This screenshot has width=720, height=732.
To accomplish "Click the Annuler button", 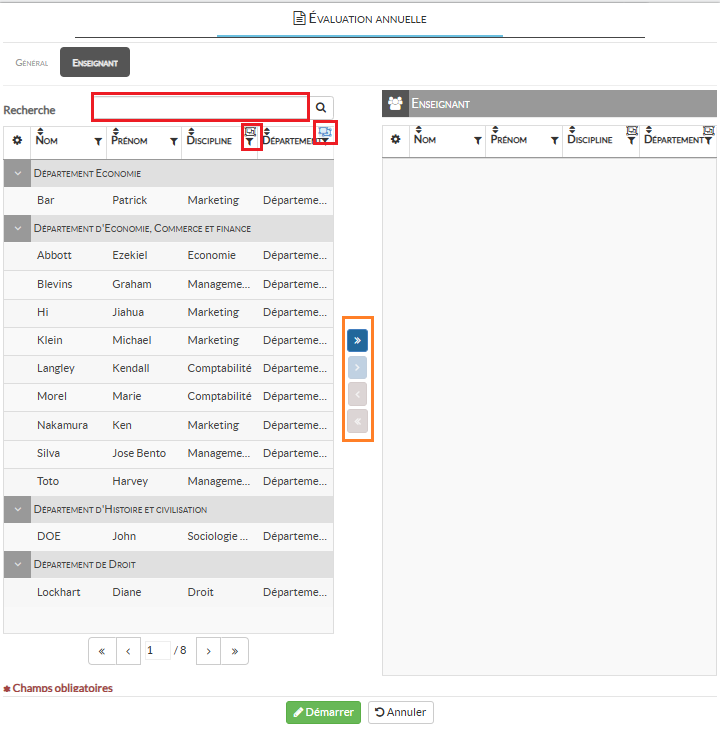I will click(400, 713).
